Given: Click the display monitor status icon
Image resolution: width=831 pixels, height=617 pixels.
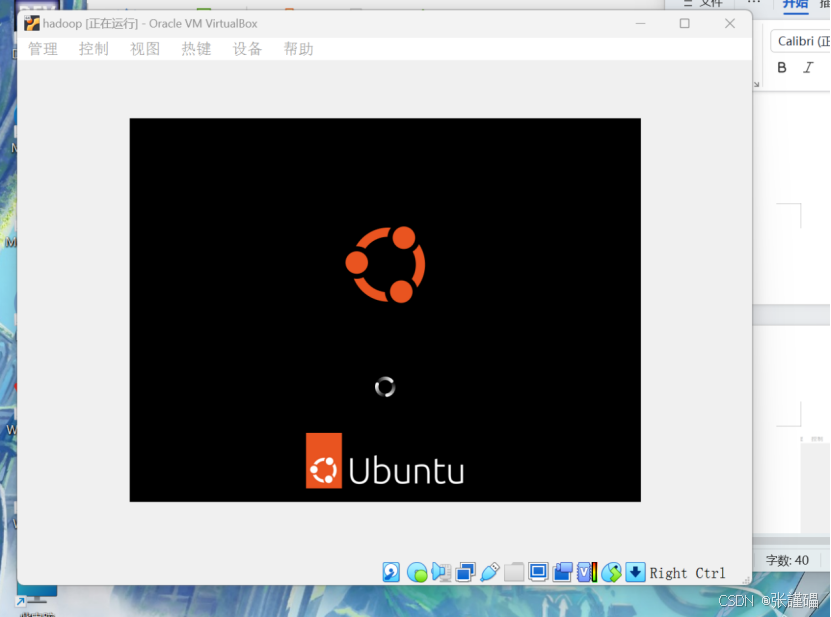Looking at the screenshot, I should (538, 572).
